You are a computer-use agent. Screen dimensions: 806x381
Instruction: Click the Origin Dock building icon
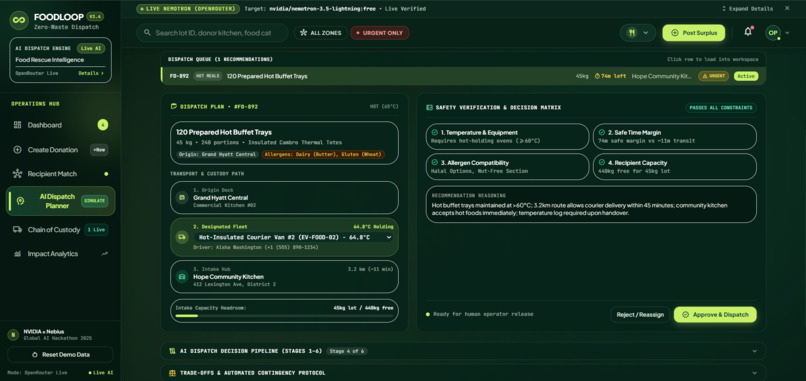(181, 197)
